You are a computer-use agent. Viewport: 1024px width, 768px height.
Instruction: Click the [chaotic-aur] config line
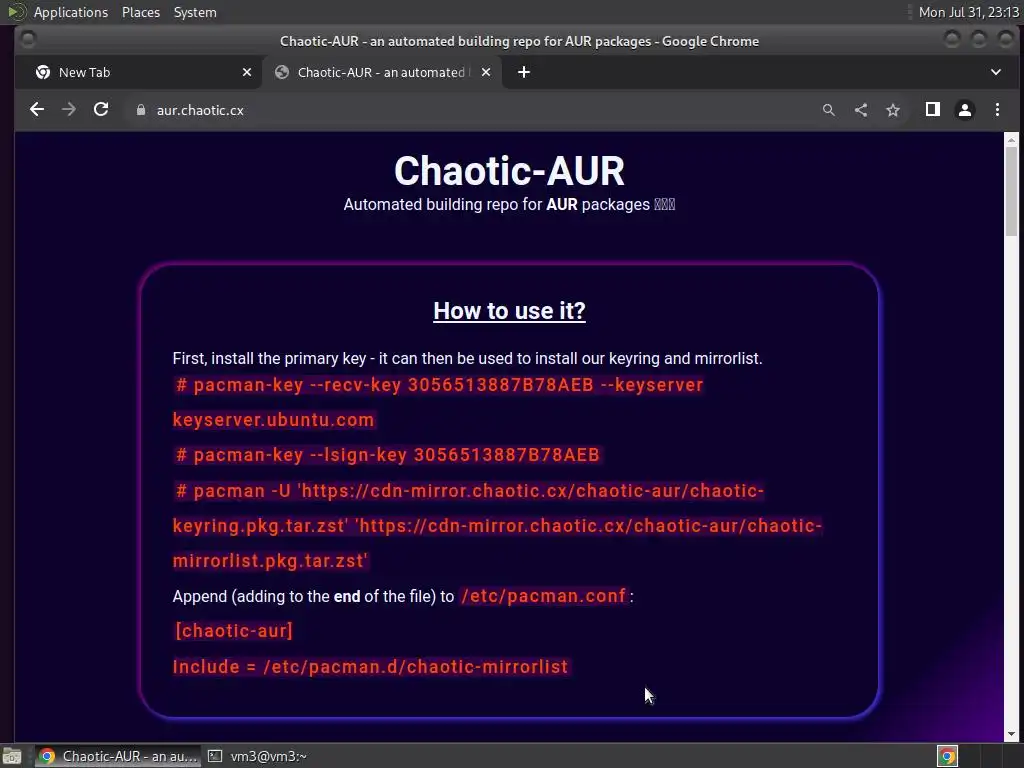(234, 631)
